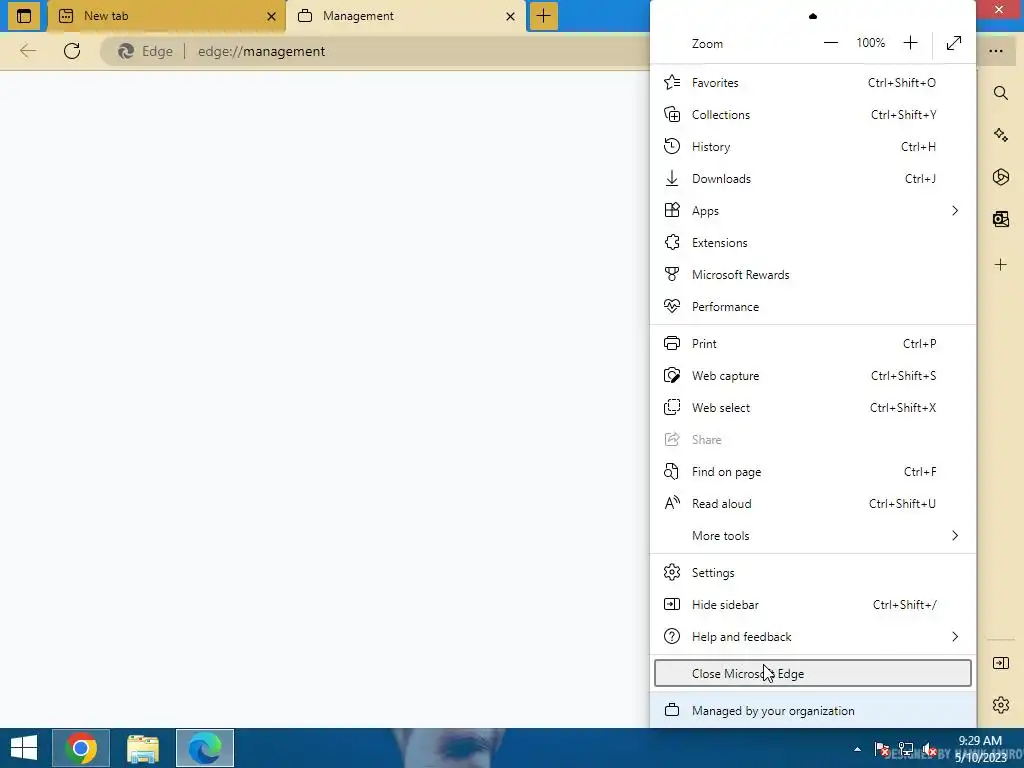Click sidebar hide panel icon near bottom
The image size is (1024, 768).
click(x=1000, y=664)
